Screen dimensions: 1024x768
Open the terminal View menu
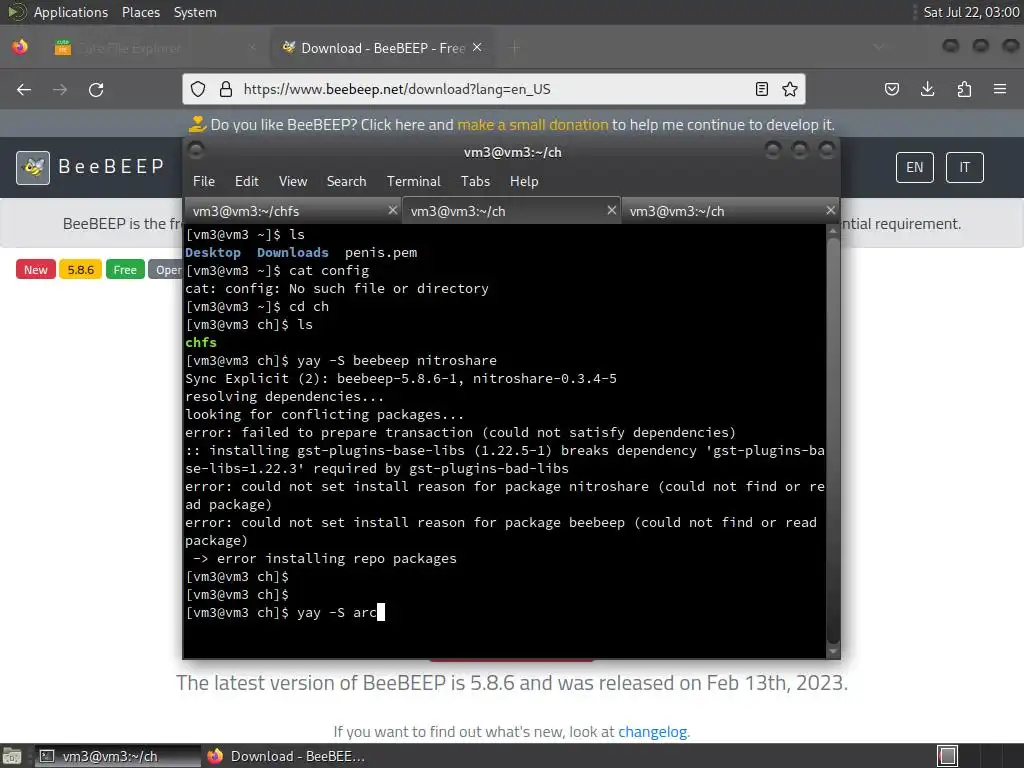click(x=293, y=182)
